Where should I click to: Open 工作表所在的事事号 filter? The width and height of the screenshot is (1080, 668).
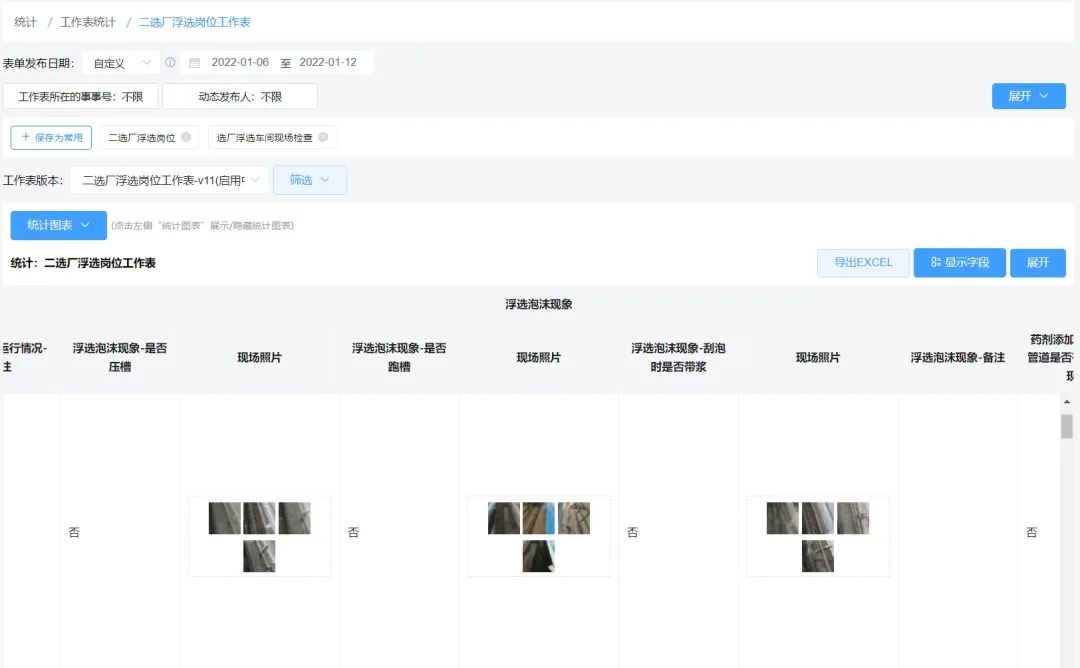(x=81, y=97)
